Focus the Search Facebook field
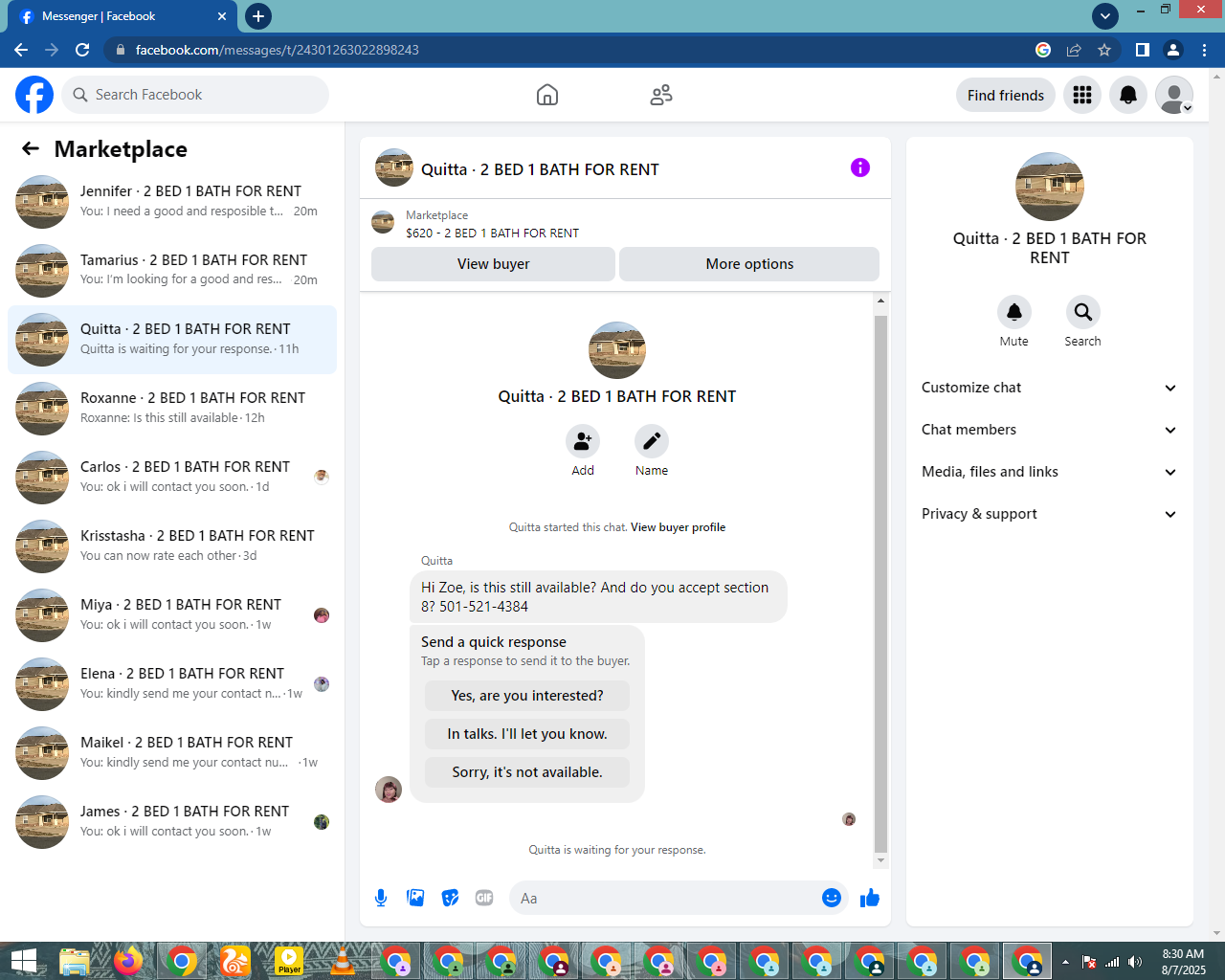 click(196, 95)
